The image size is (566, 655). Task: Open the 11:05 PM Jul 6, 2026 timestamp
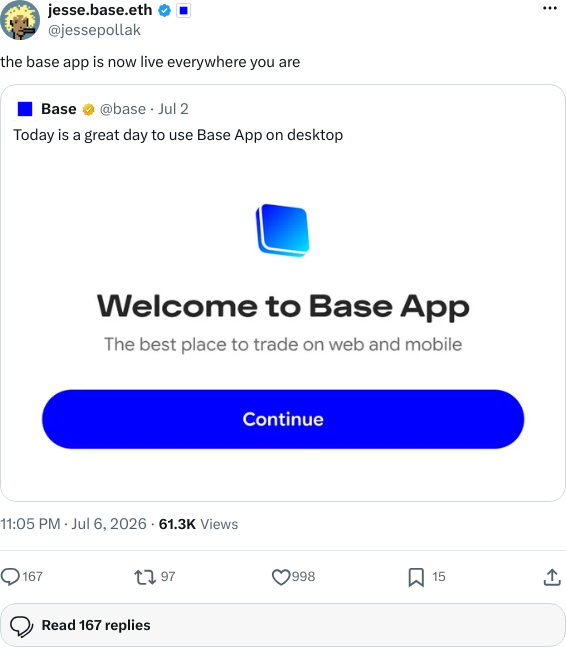pyautogui.click(x=74, y=524)
